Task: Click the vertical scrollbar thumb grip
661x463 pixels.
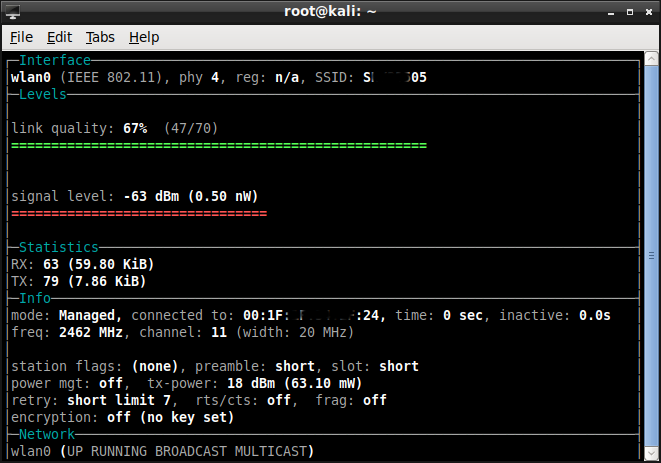Action: point(651,255)
